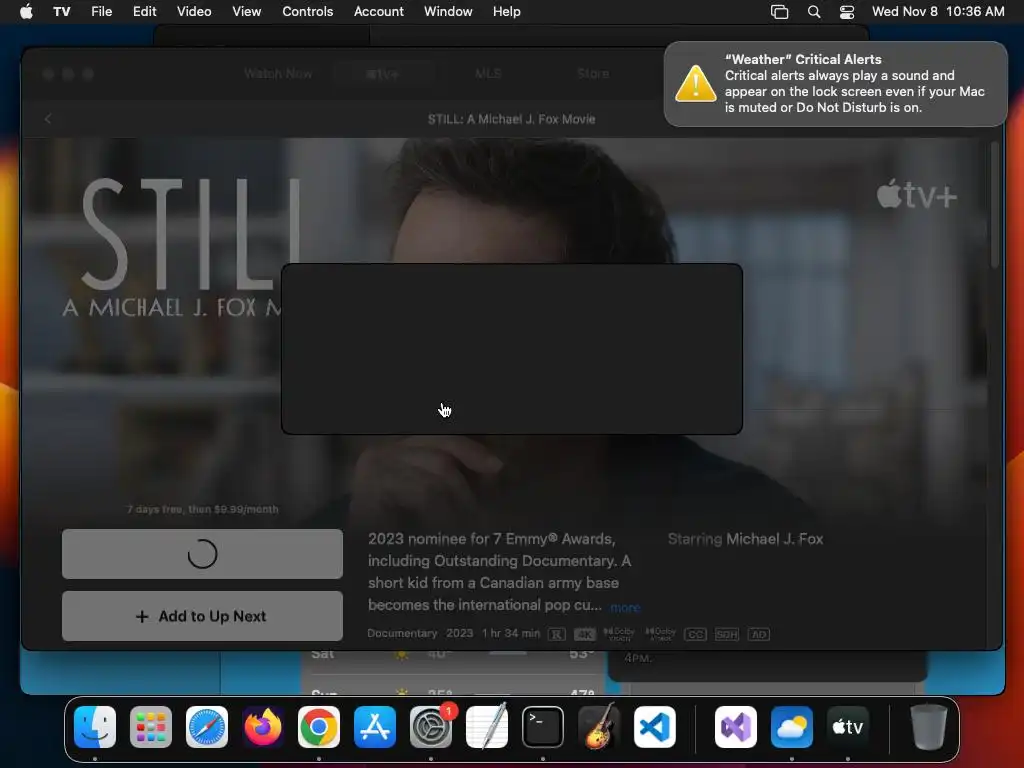Open Safari from the Dock

click(207, 727)
